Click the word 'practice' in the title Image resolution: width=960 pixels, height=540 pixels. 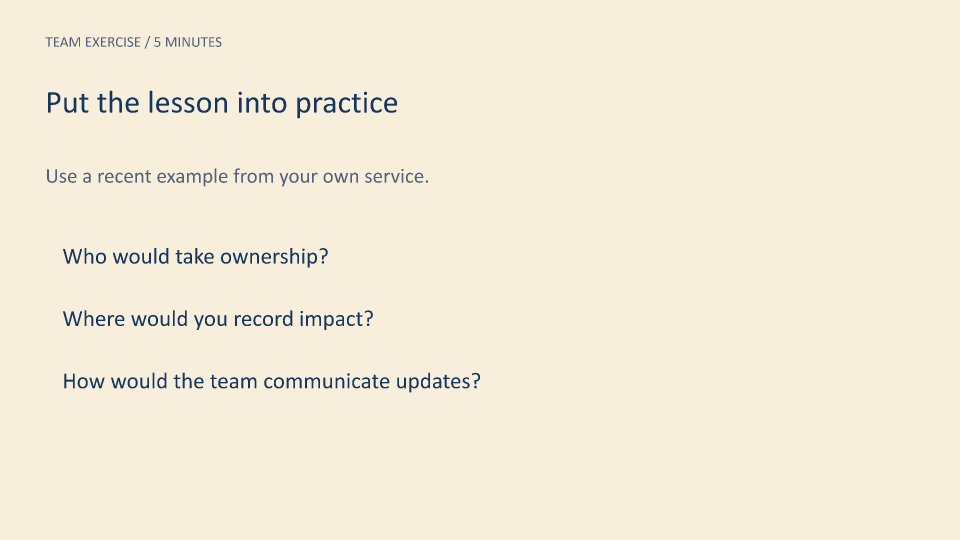coord(347,103)
